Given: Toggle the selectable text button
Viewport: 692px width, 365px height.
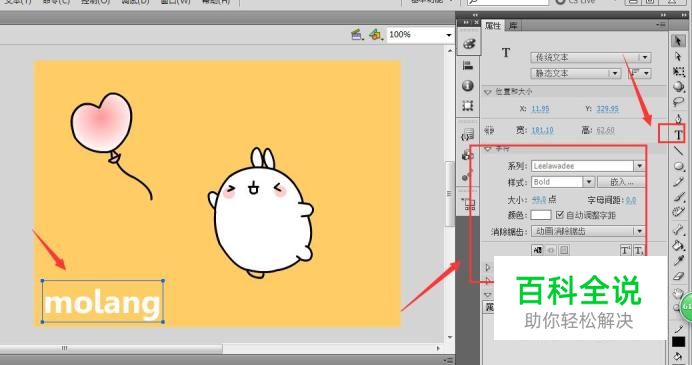Looking at the screenshot, I should coord(538,250).
